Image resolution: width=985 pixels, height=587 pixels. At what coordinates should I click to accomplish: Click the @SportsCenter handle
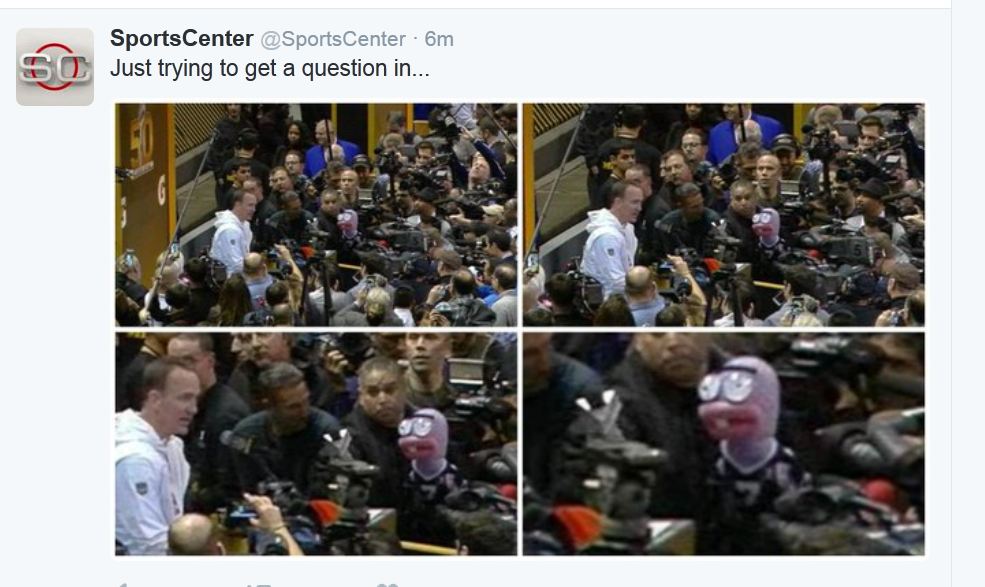(x=333, y=39)
